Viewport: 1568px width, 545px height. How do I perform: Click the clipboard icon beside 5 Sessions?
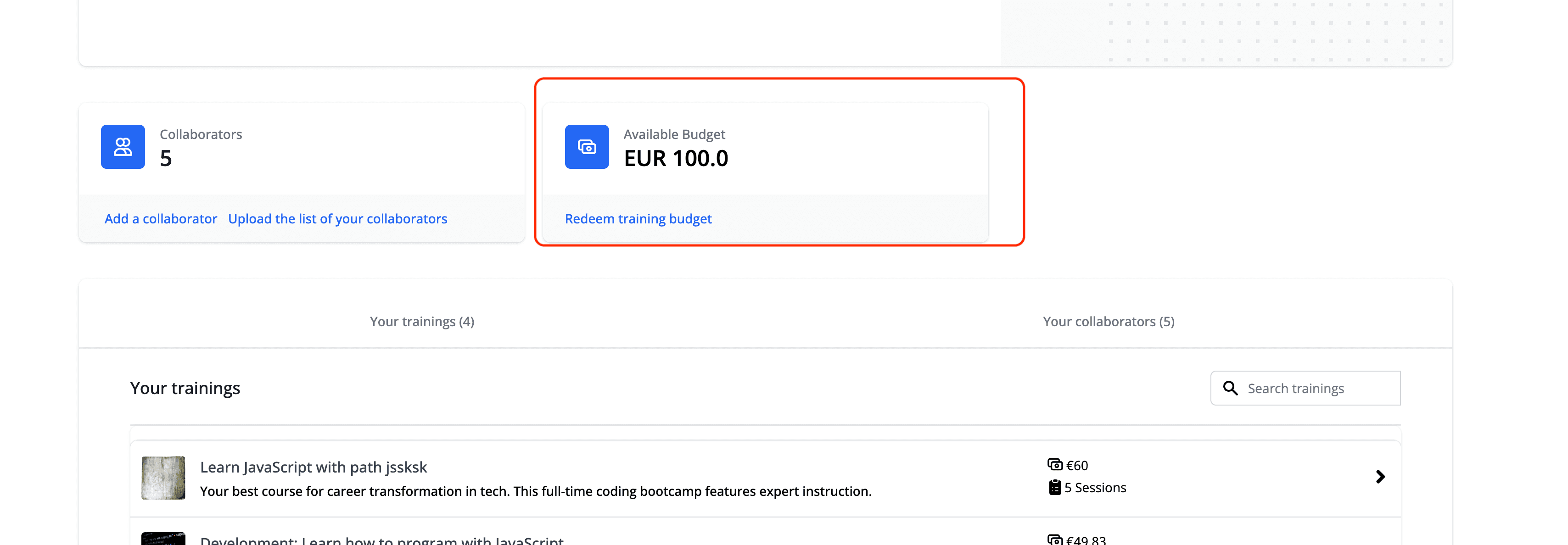coord(1054,487)
